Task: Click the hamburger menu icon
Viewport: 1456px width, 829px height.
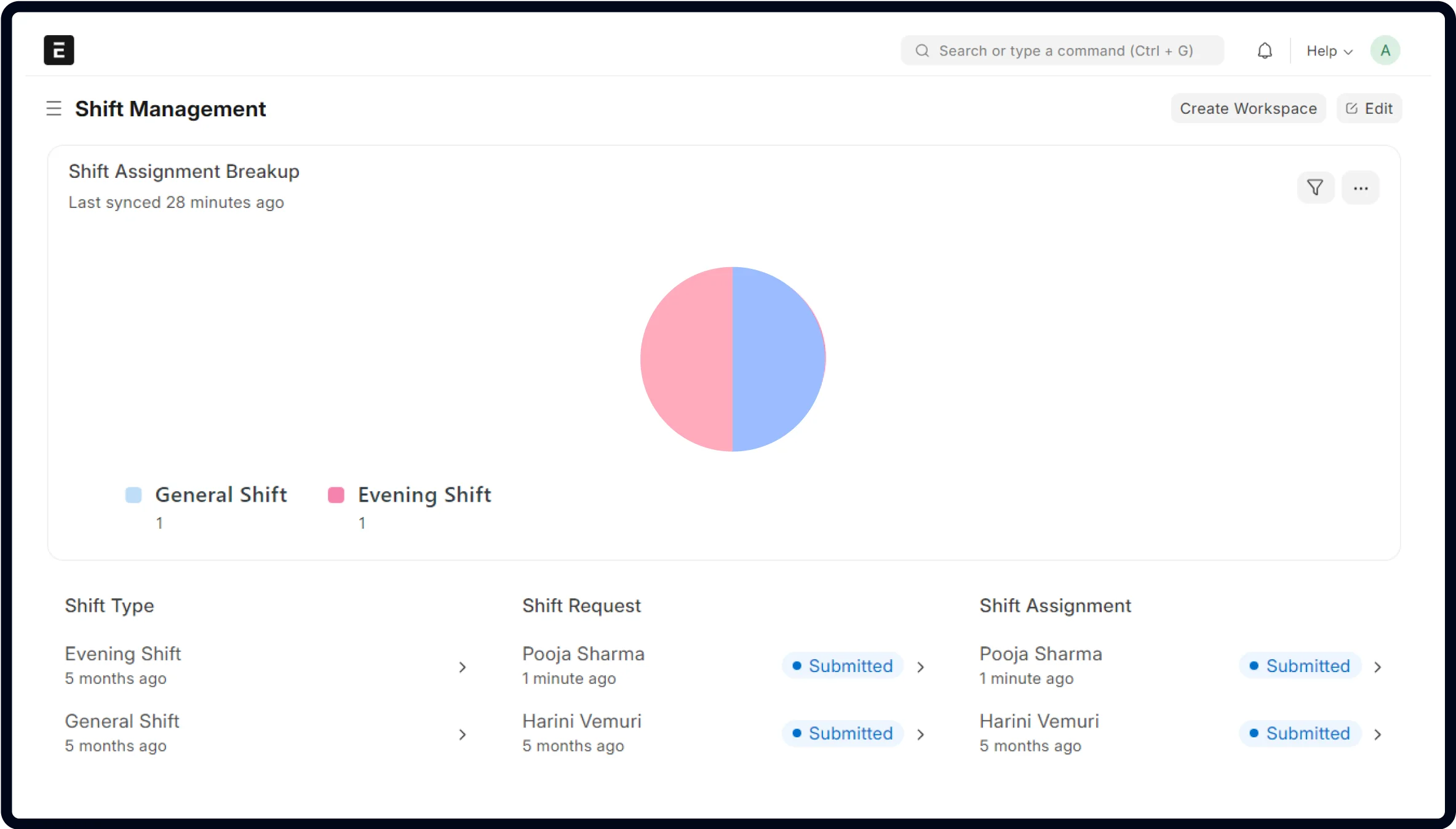Action: click(x=54, y=108)
